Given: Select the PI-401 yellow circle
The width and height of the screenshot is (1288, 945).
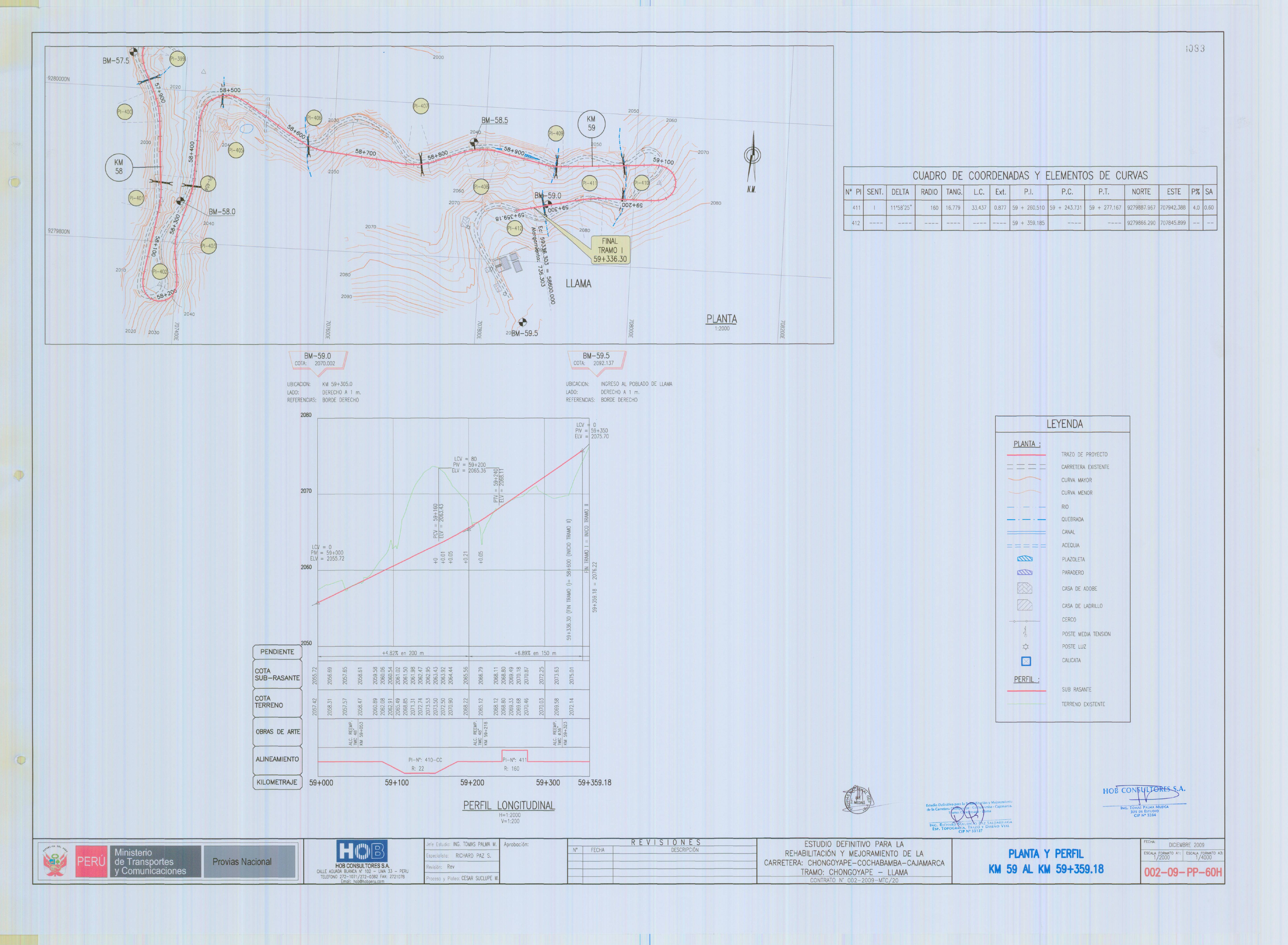Looking at the screenshot, I should 136,198.
